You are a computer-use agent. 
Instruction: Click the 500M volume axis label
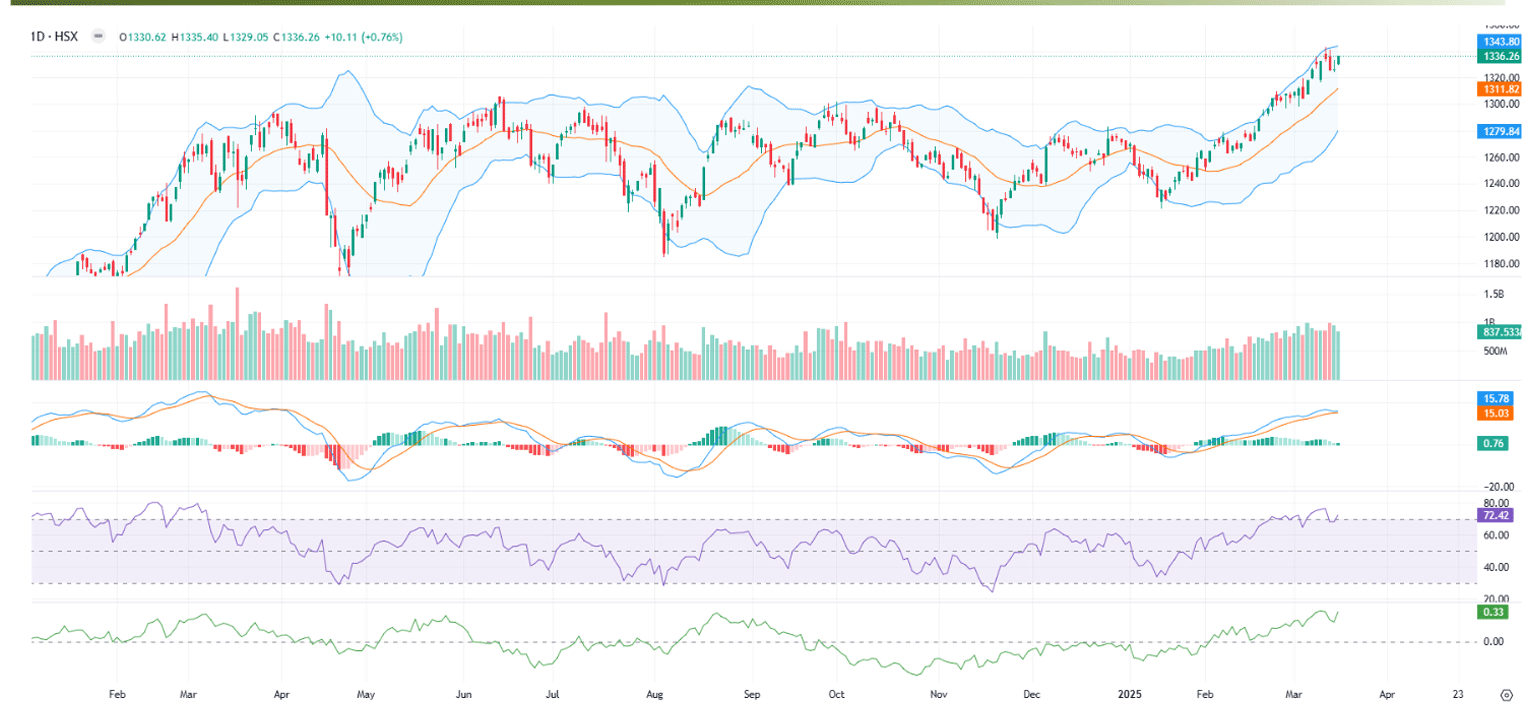pyautogui.click(x=1496, y=352)
